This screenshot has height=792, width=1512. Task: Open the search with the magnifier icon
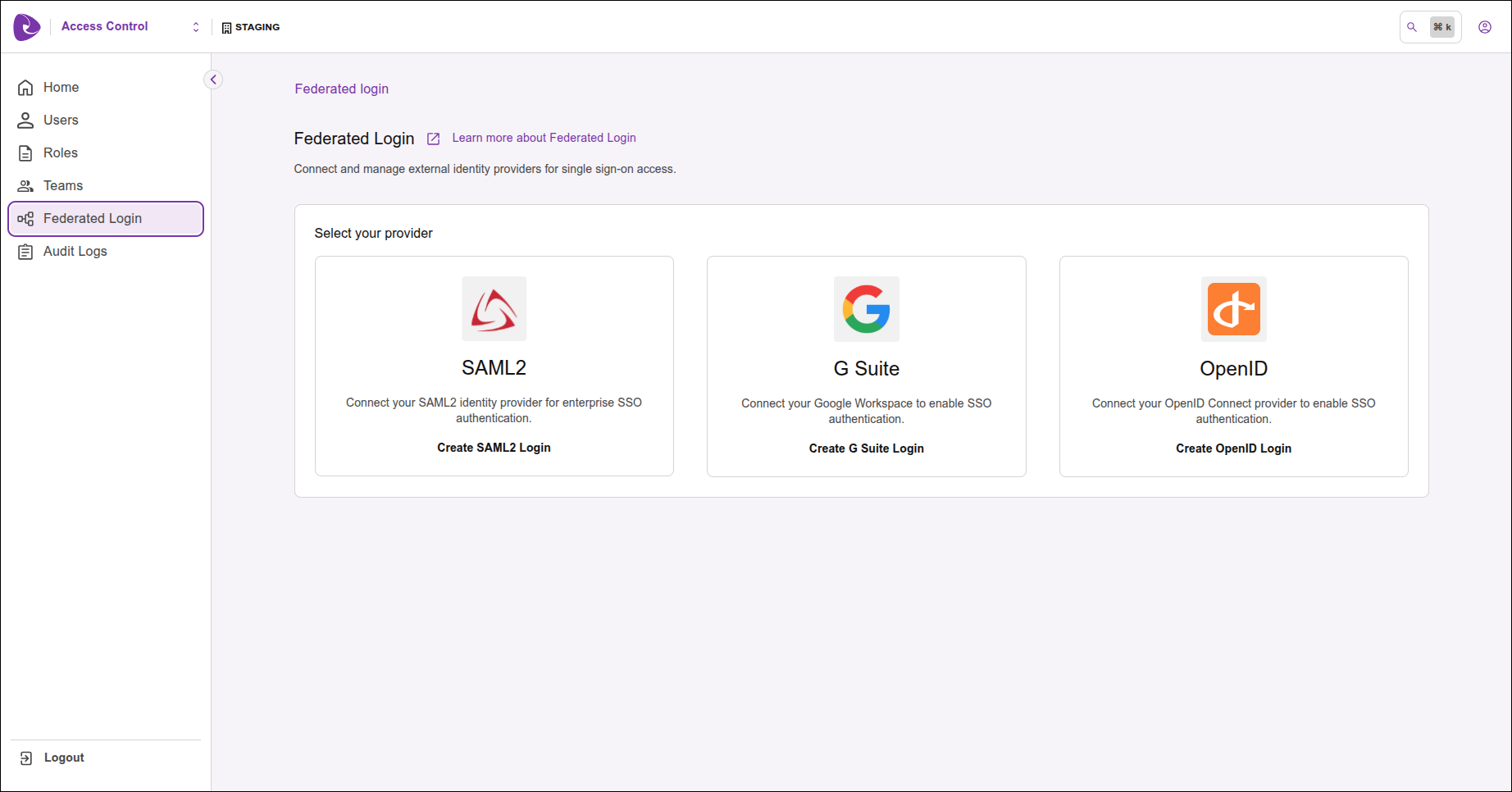(x=1412, y=26)
